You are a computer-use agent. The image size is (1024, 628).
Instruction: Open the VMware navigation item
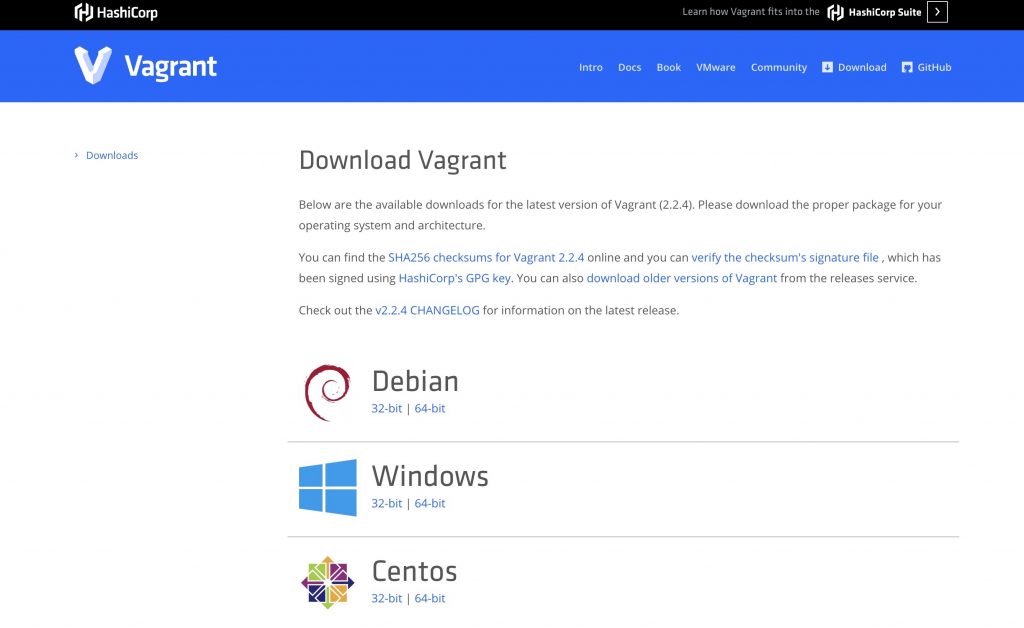point(716,67)
